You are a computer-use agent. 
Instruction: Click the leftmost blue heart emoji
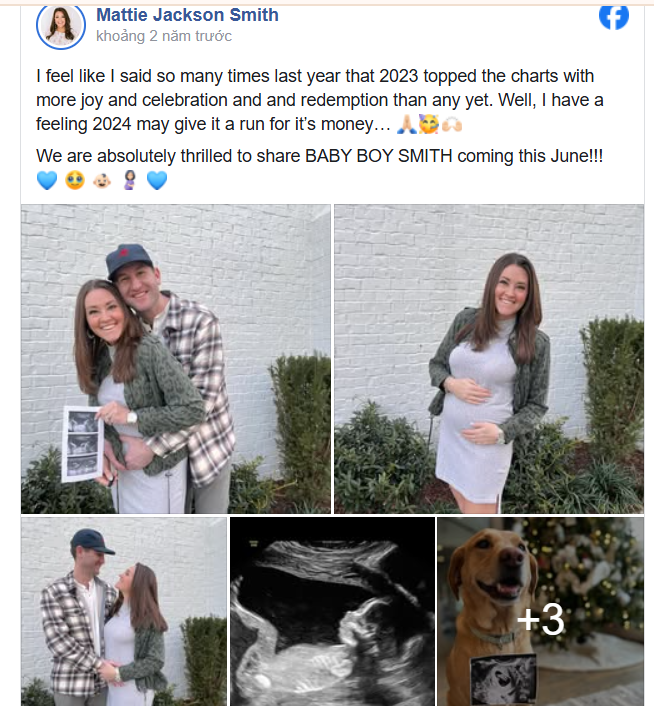coord(46,181)
